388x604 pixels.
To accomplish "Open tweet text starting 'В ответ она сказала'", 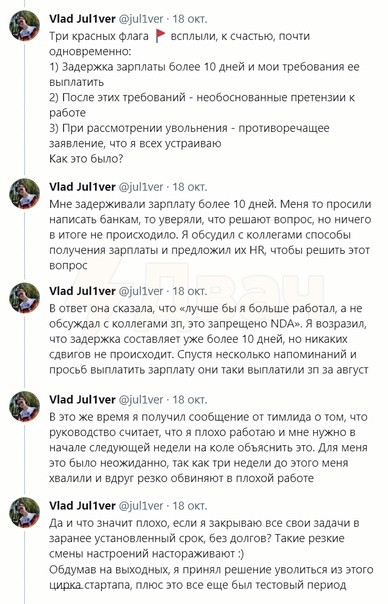I will (209, 339).
